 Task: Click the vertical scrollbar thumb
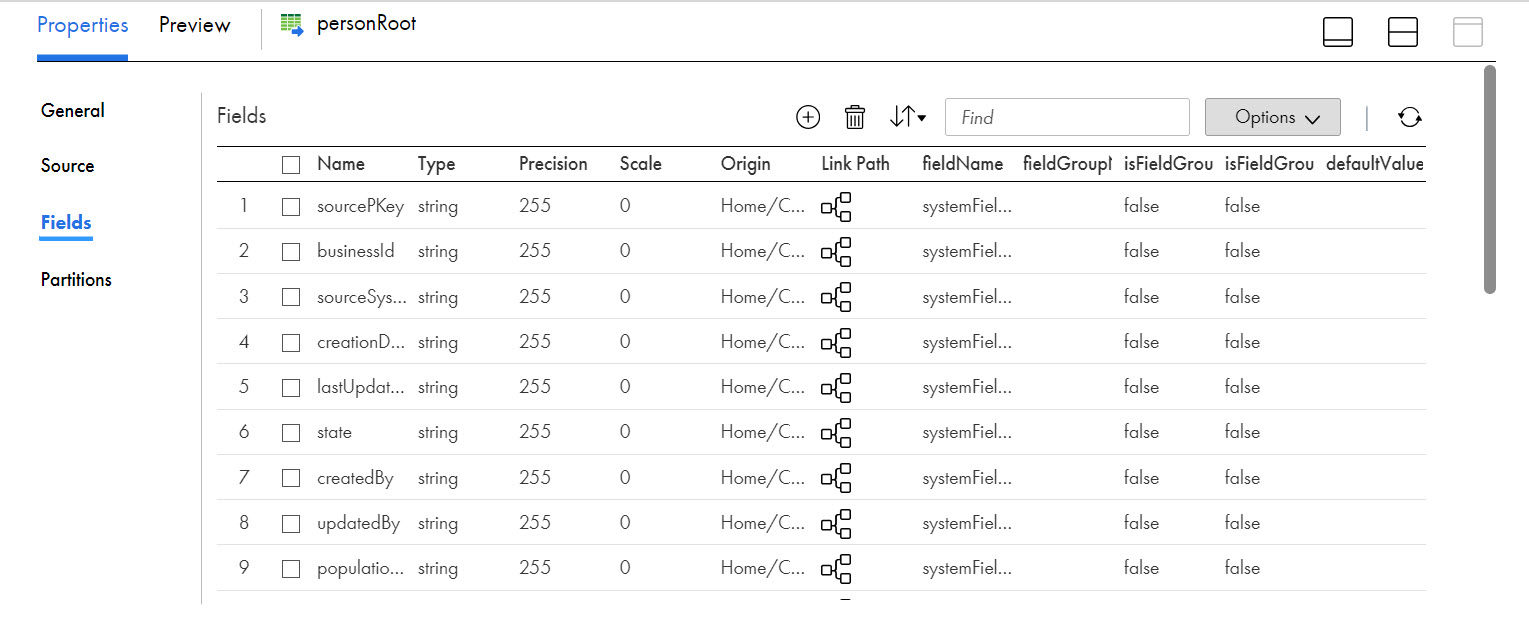[1490, 180]
